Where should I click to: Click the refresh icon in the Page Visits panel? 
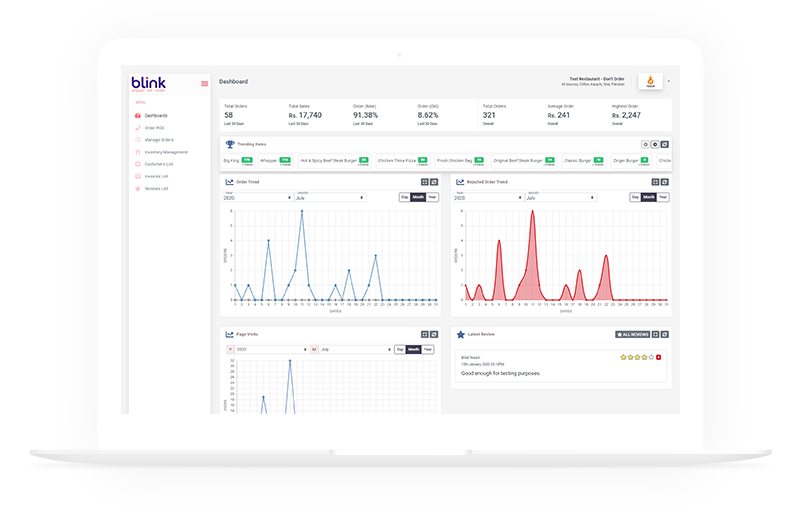[434, 334]
